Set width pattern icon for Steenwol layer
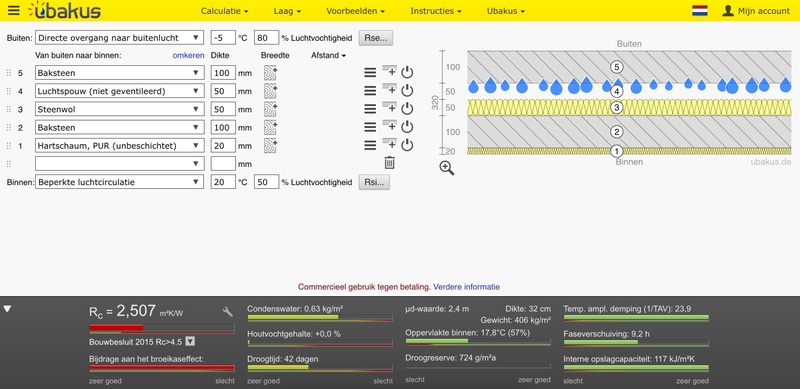 (270, 109)
